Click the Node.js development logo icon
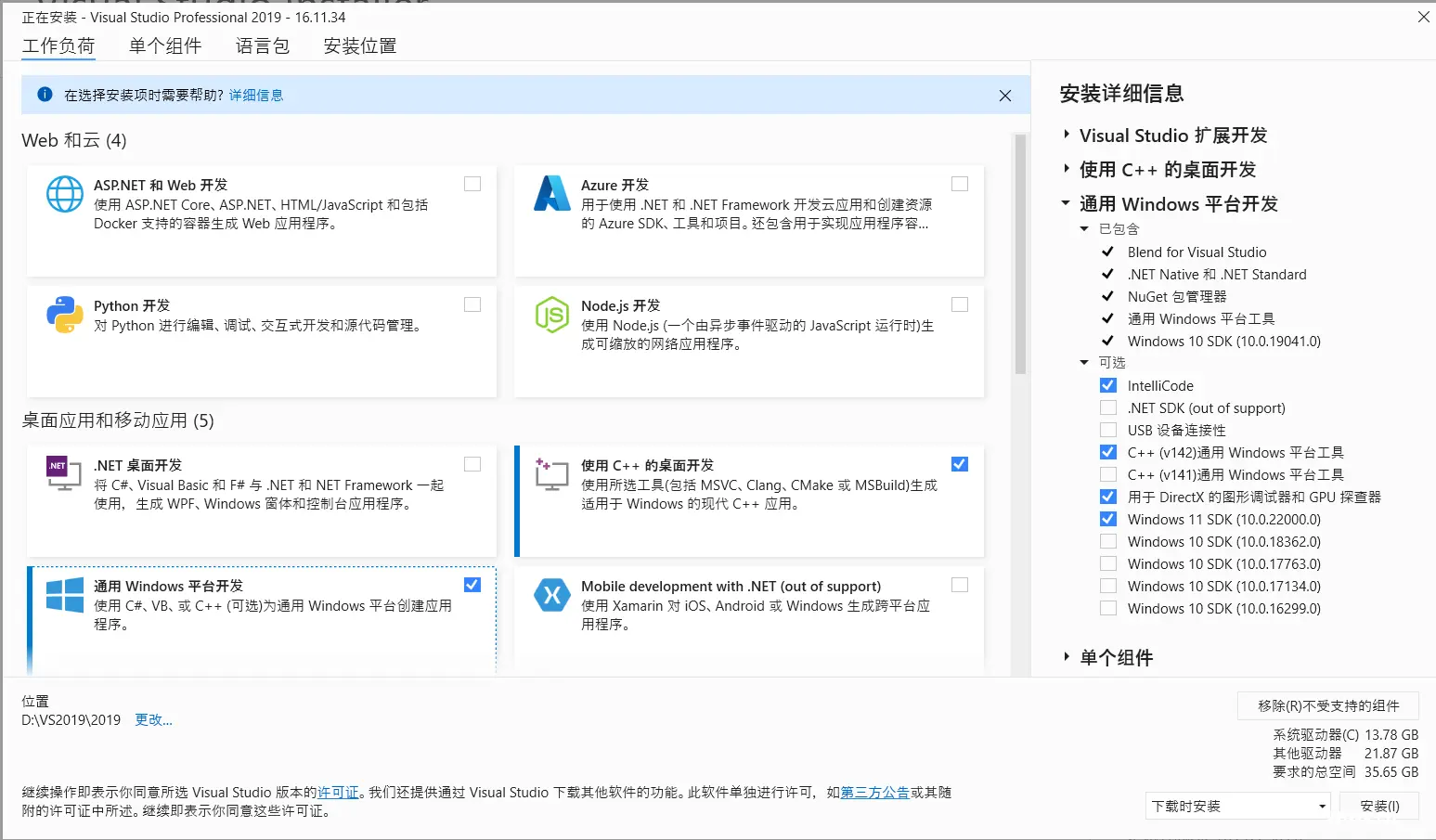This screenshot has width=1436, height=840. pyautogui.click(x=552, y=315)
